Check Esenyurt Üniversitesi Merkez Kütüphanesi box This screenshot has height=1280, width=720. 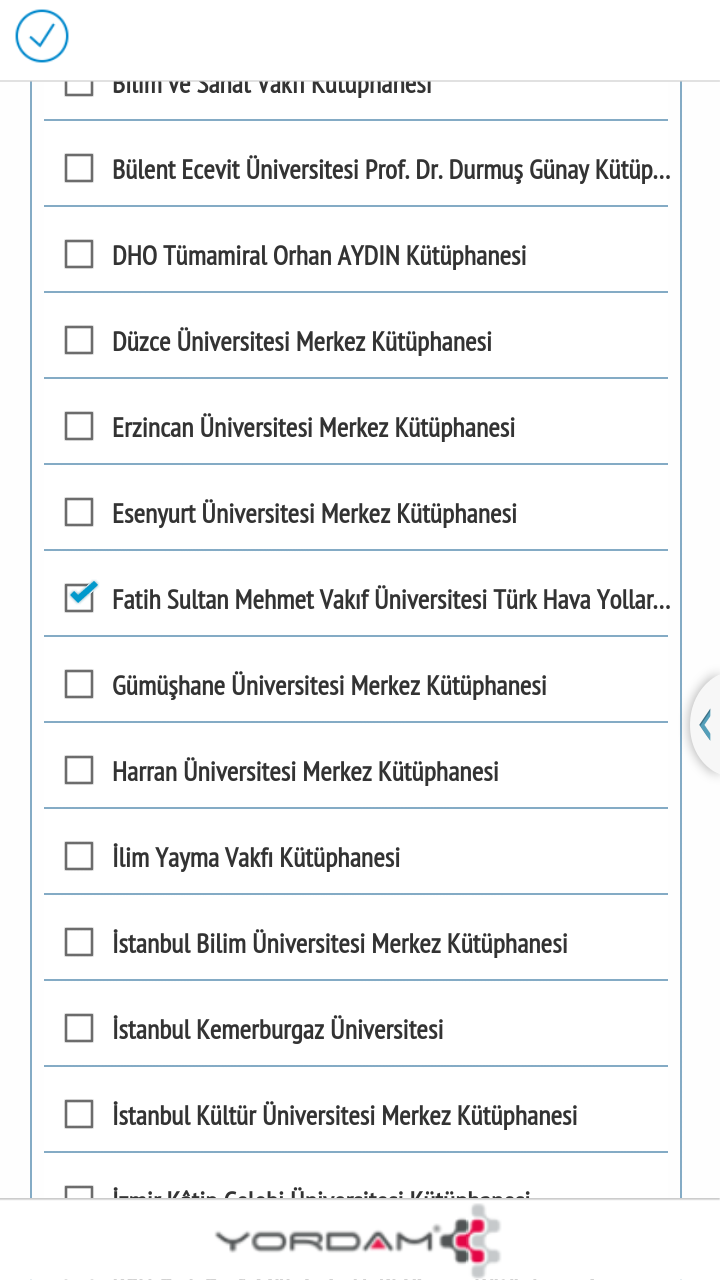(x=79, y=513)
